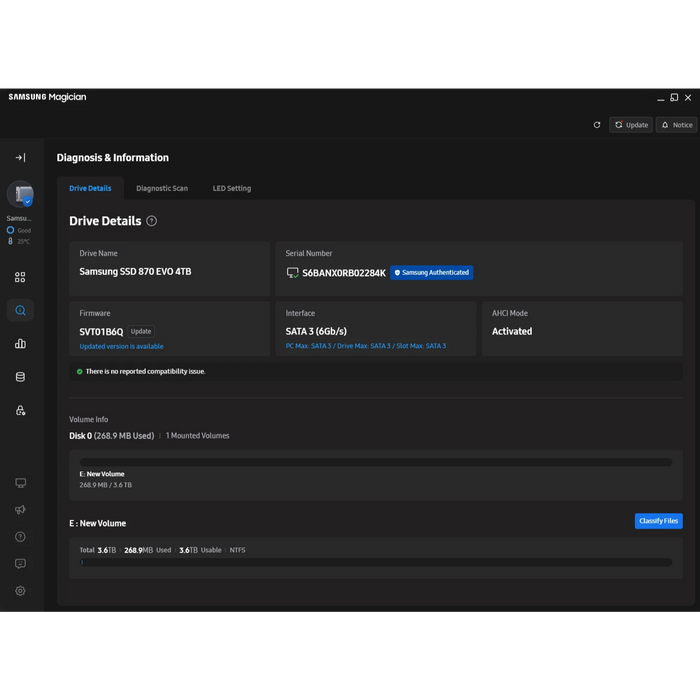The height and width of the screenshot is (700, 700).
Task: Click the firmware Update button
Action: 141,331
